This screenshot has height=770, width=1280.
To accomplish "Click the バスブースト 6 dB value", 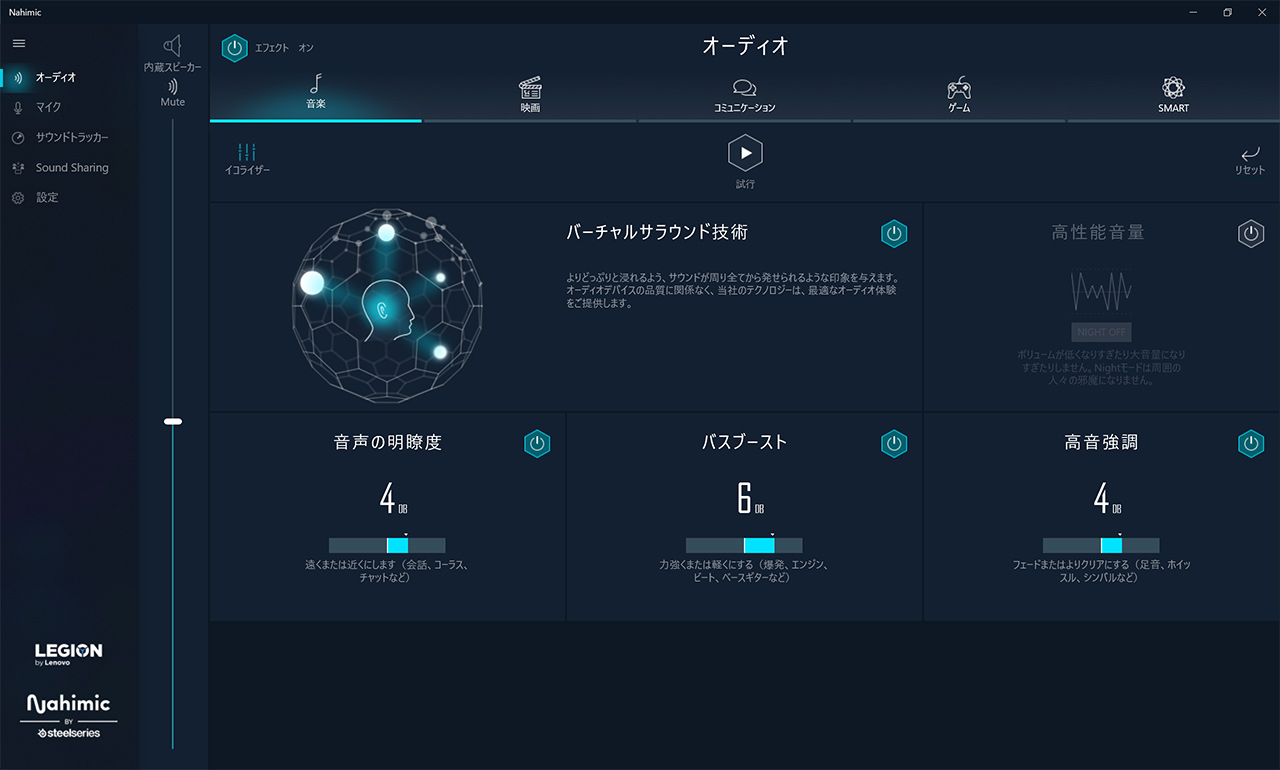I will [750, 499].
